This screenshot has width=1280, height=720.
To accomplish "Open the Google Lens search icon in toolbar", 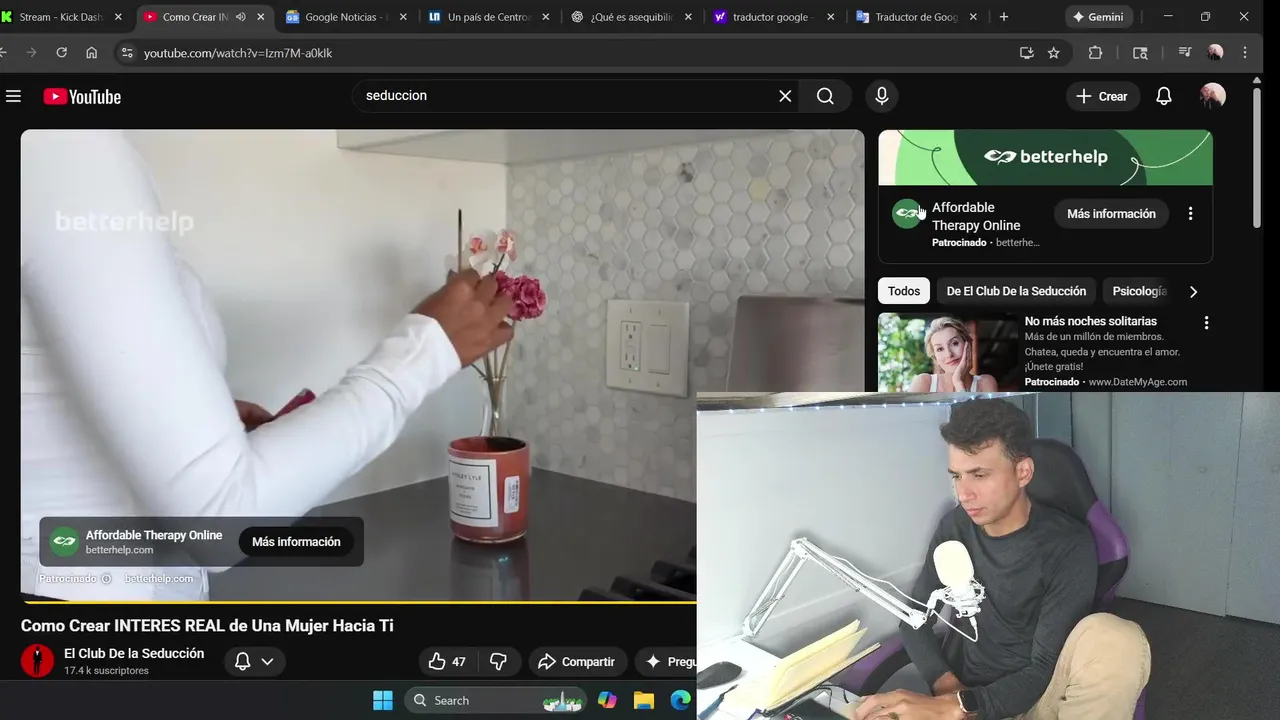I will [x=1140, y=53].
